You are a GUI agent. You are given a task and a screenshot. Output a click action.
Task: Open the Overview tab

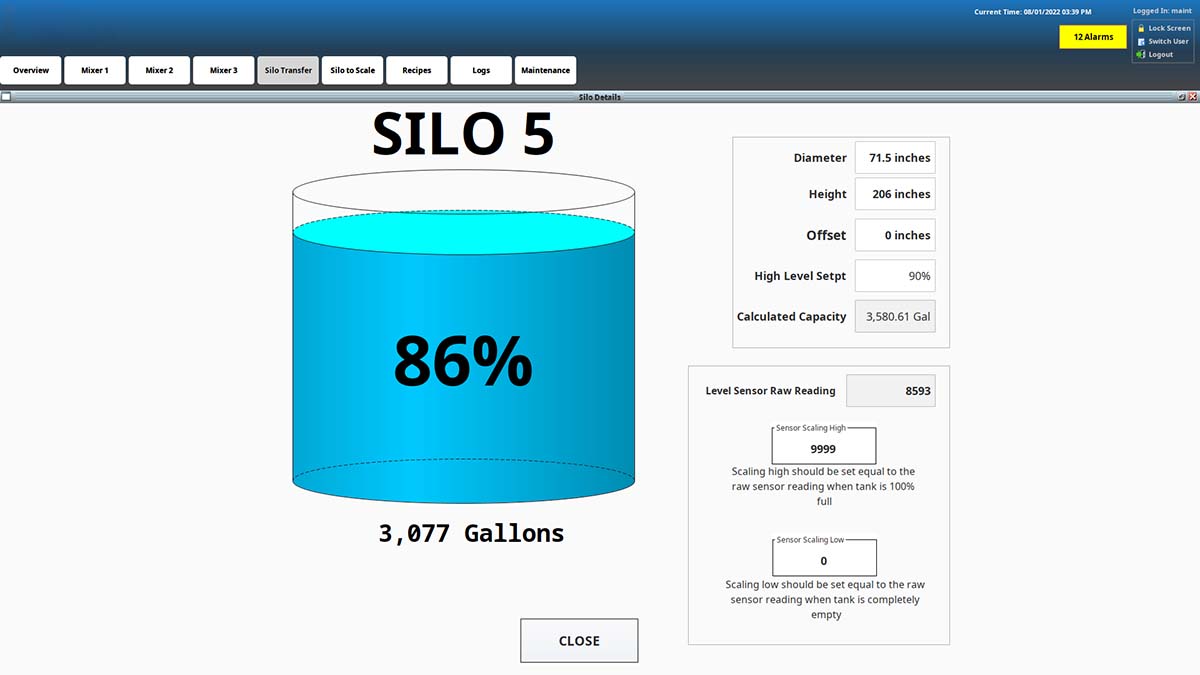click(31, 70)
